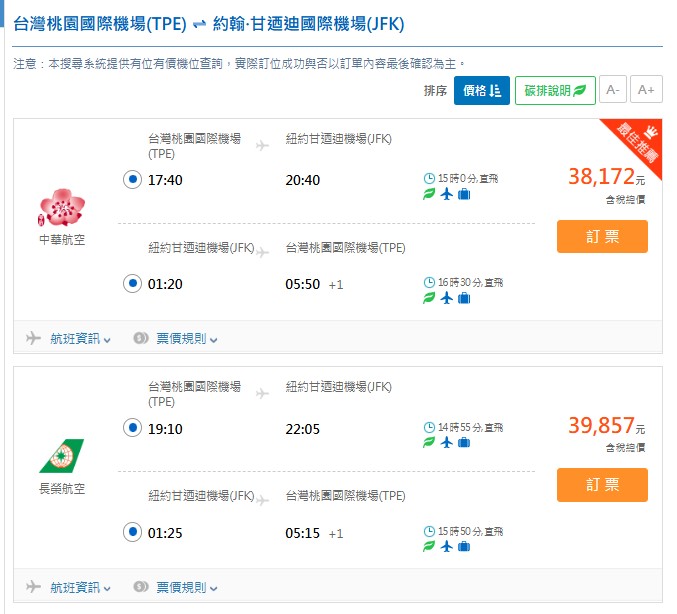Click the clock icon beside 14時55分
Screen dimensions: 677x614
429,427
